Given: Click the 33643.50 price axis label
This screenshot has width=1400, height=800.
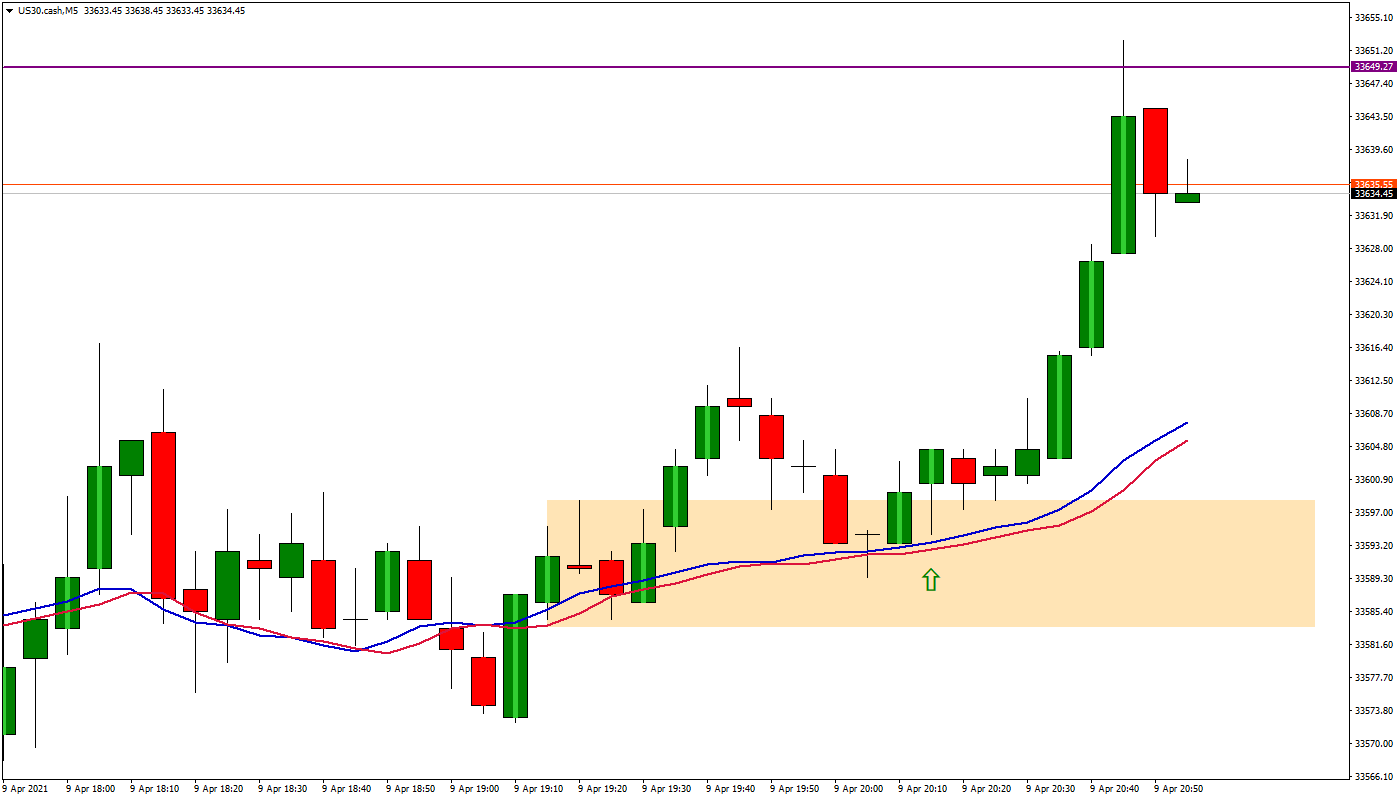Looking at the screenshot, I should tap(1374, 117).
